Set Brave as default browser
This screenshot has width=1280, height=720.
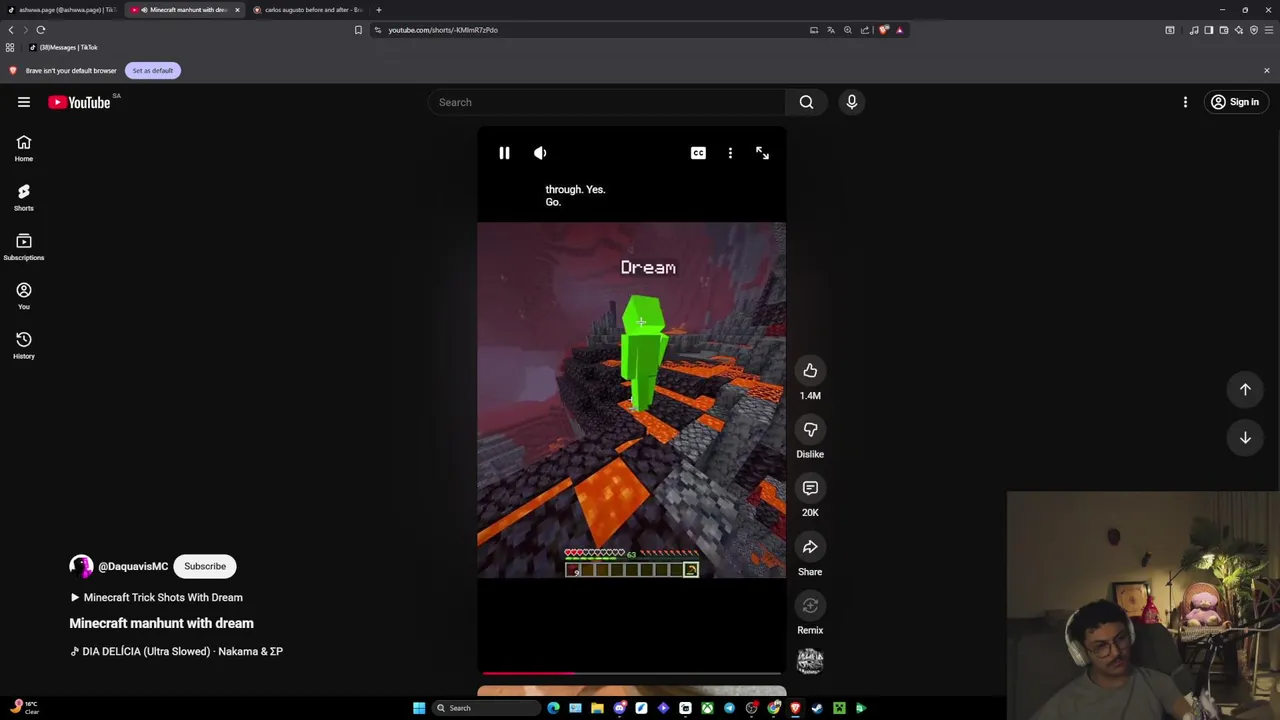[x=153, y=71]
